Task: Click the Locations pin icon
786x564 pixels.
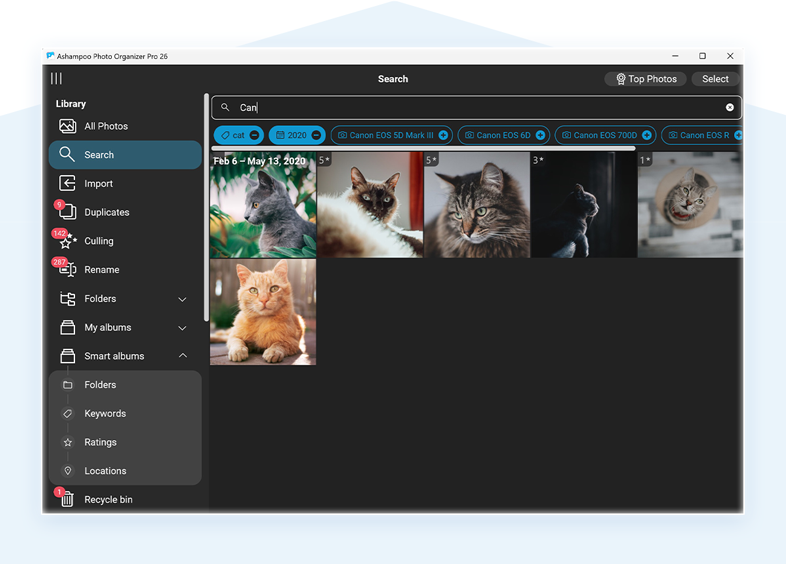Action: pyautogui.click(x=68, y=471)
